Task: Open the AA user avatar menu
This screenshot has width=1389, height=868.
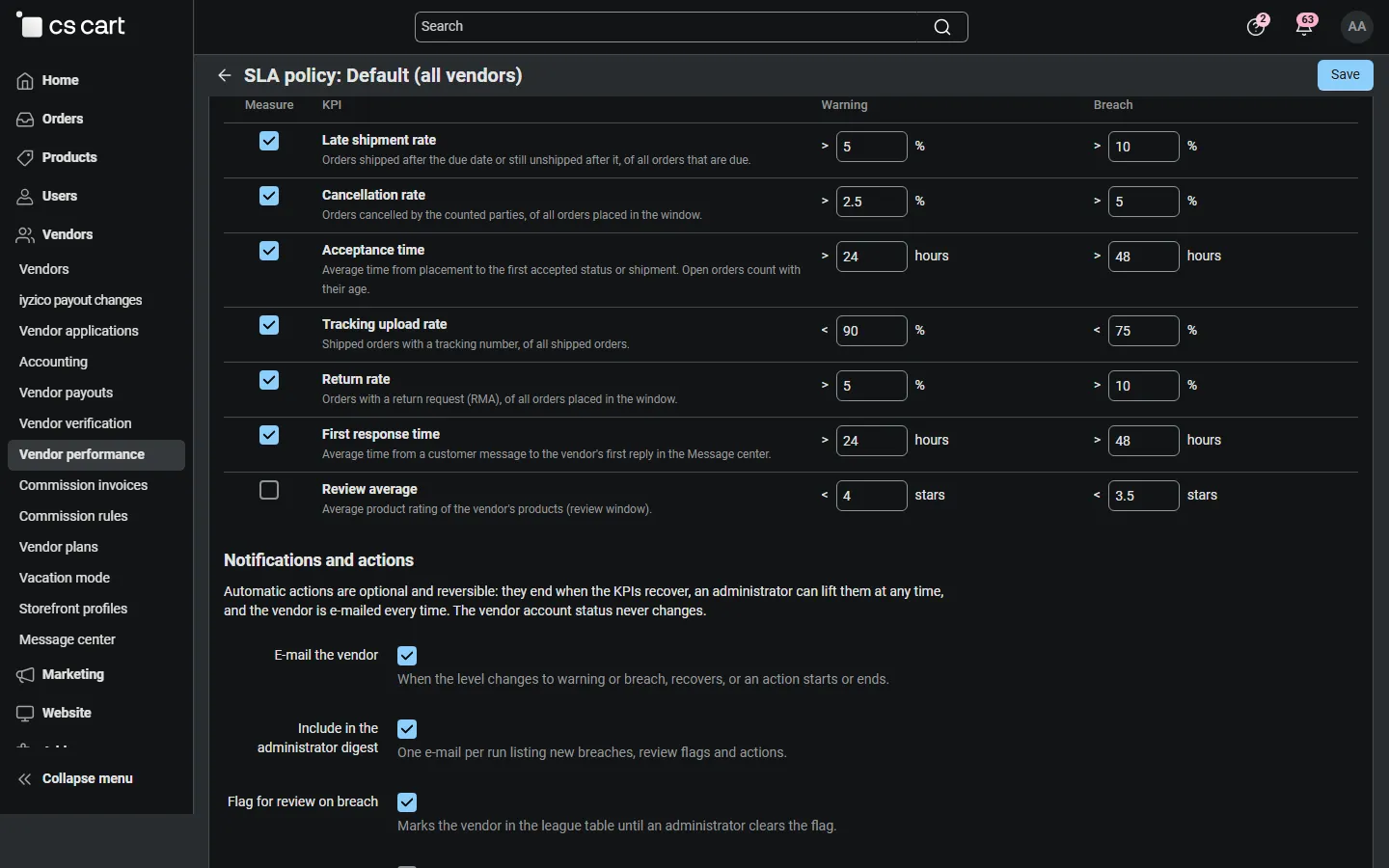Action: [1357, 27]
